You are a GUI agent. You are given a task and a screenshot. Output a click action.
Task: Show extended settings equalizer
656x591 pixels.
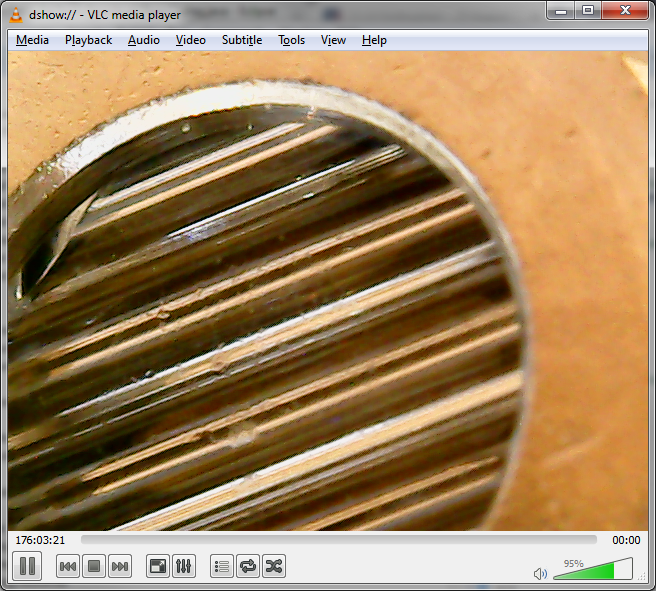coord(184,567)
